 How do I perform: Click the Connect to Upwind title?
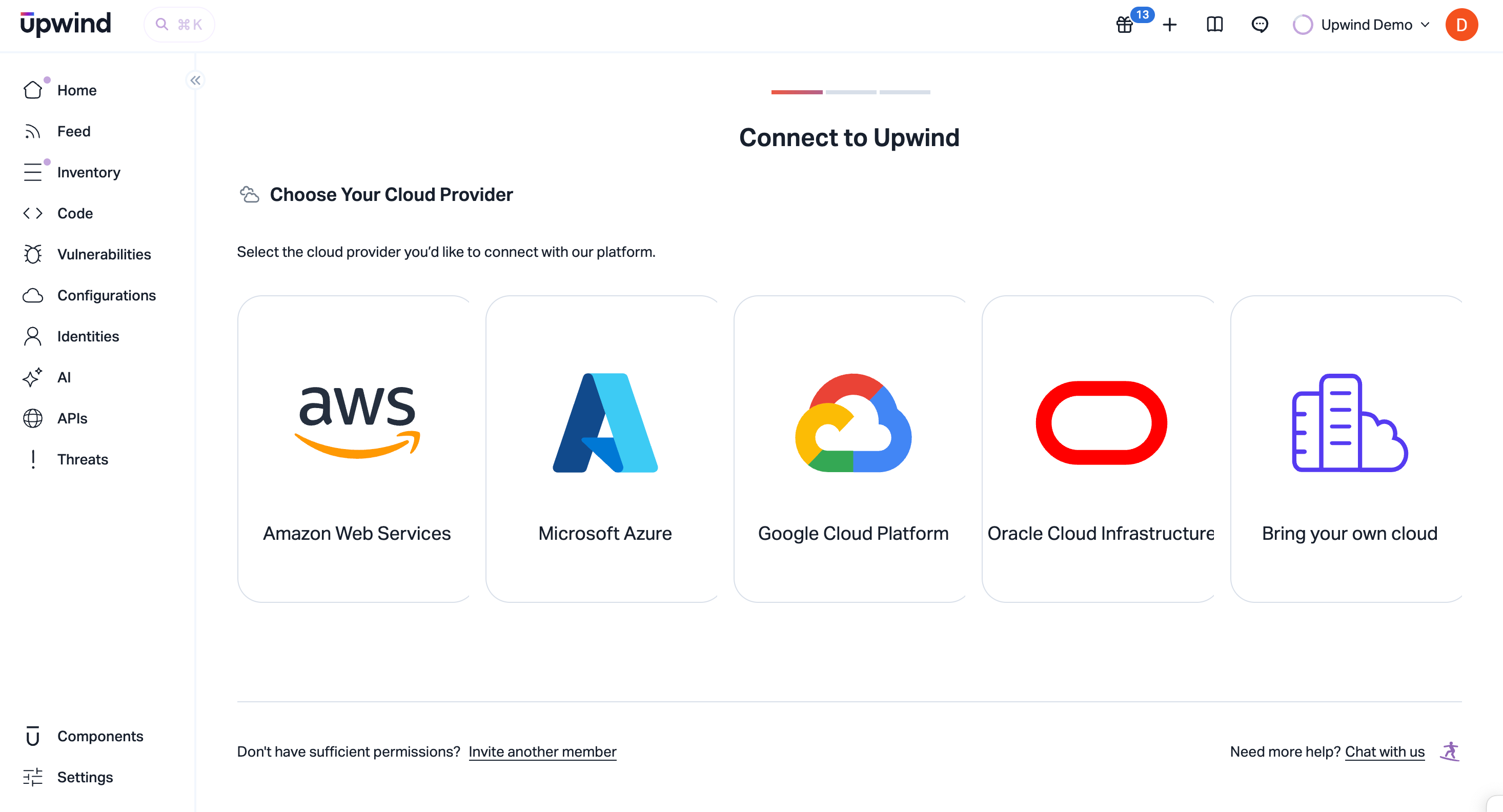pos(849,138)
